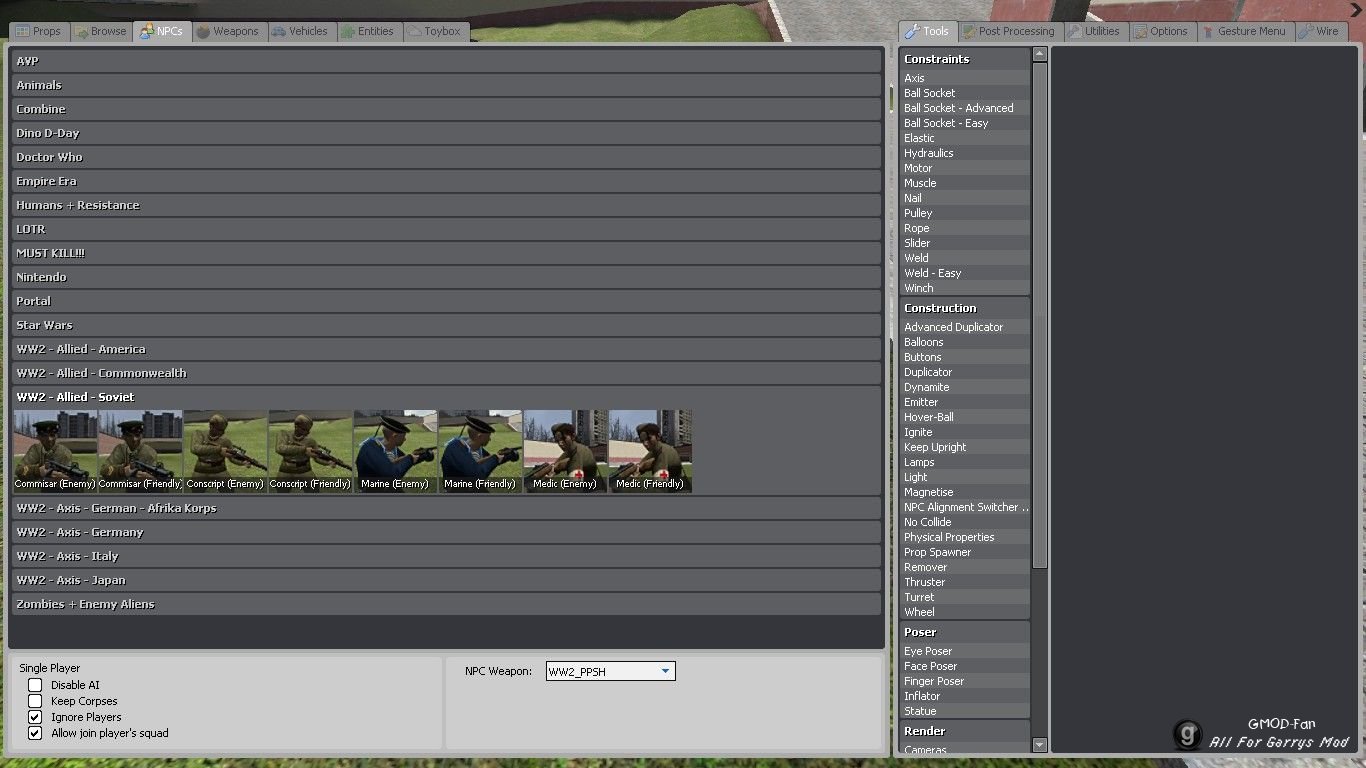1366x768 pixels.
Task: Select the Ball Socket - Advanced tool
Action: click(x=964, y=108)
